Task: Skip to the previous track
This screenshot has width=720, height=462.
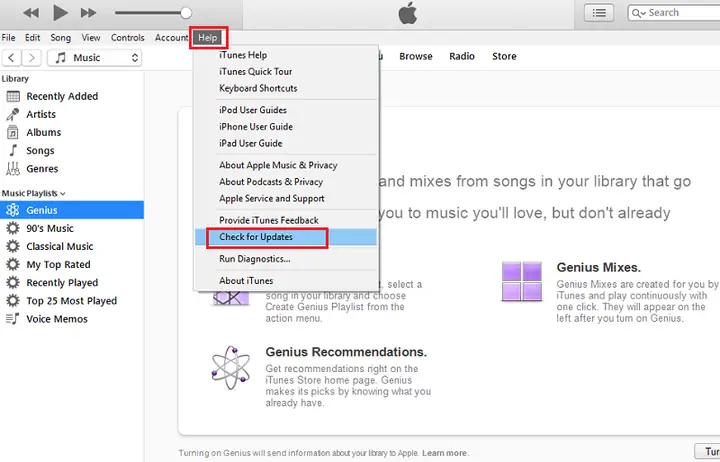Action: click(31, 13)
